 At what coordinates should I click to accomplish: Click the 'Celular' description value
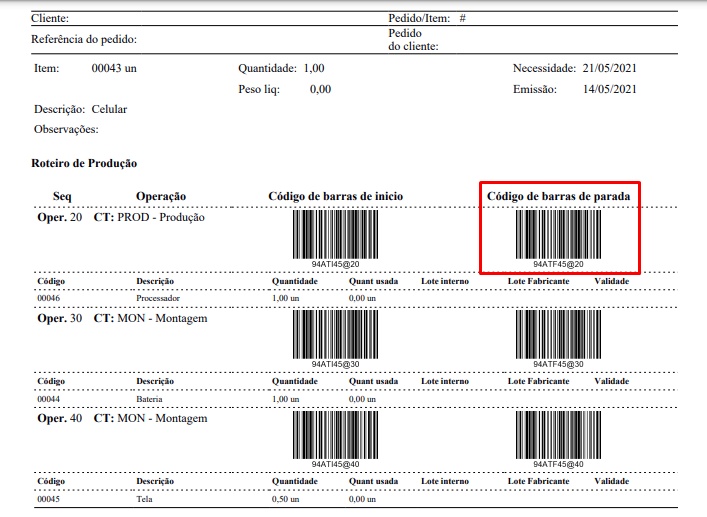pos(109,109)
